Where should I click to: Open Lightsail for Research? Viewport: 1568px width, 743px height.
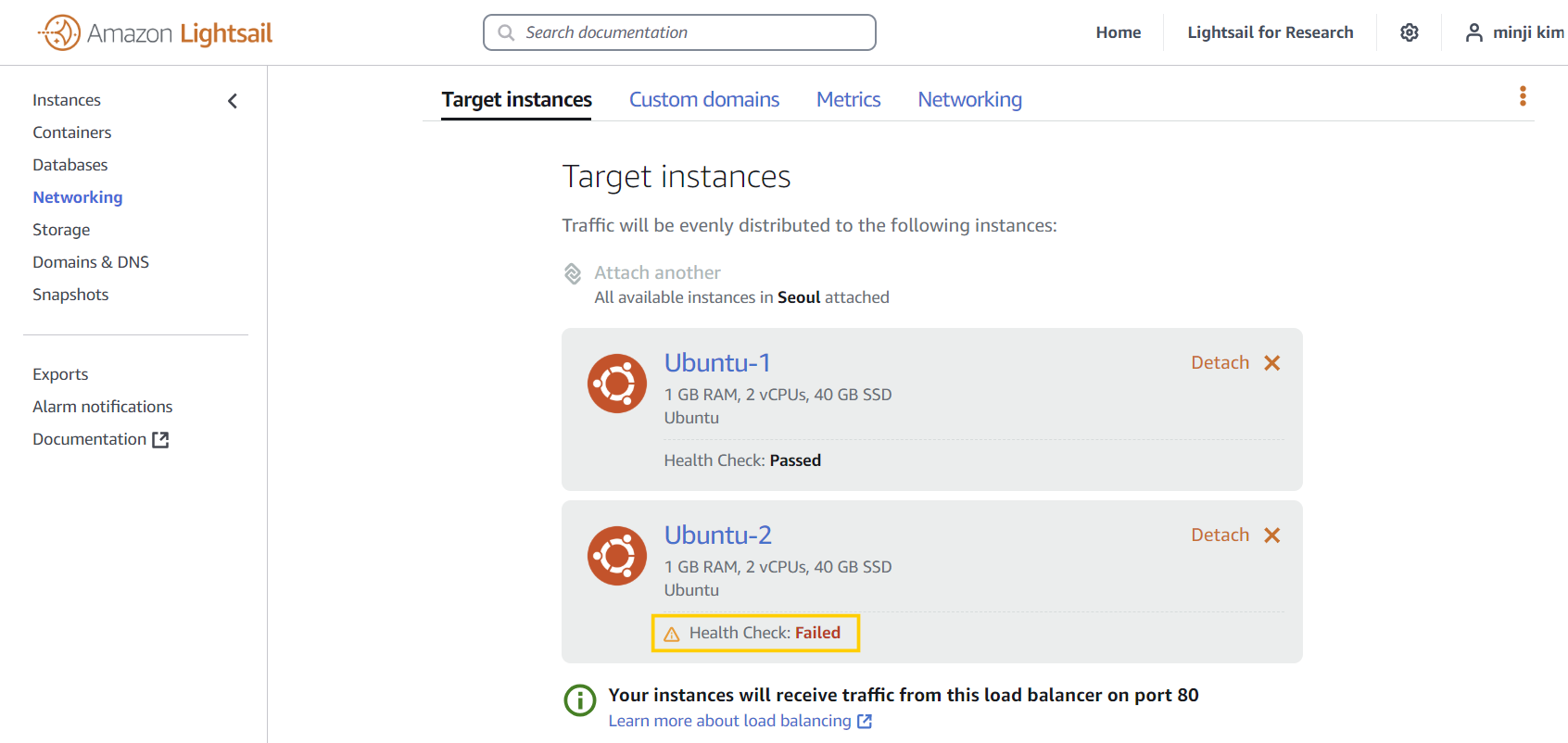[x=1271, y=32]
